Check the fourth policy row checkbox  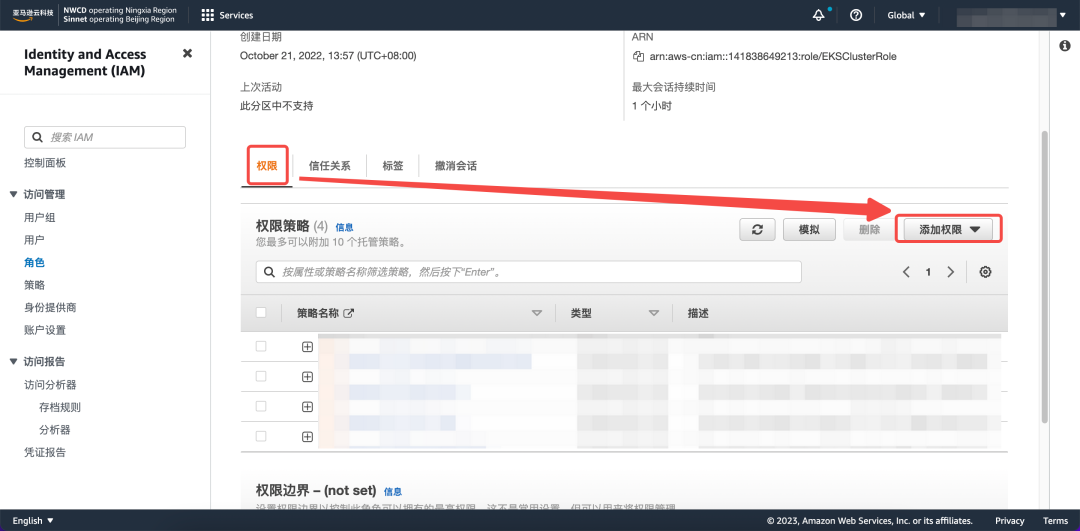(261, 436)
